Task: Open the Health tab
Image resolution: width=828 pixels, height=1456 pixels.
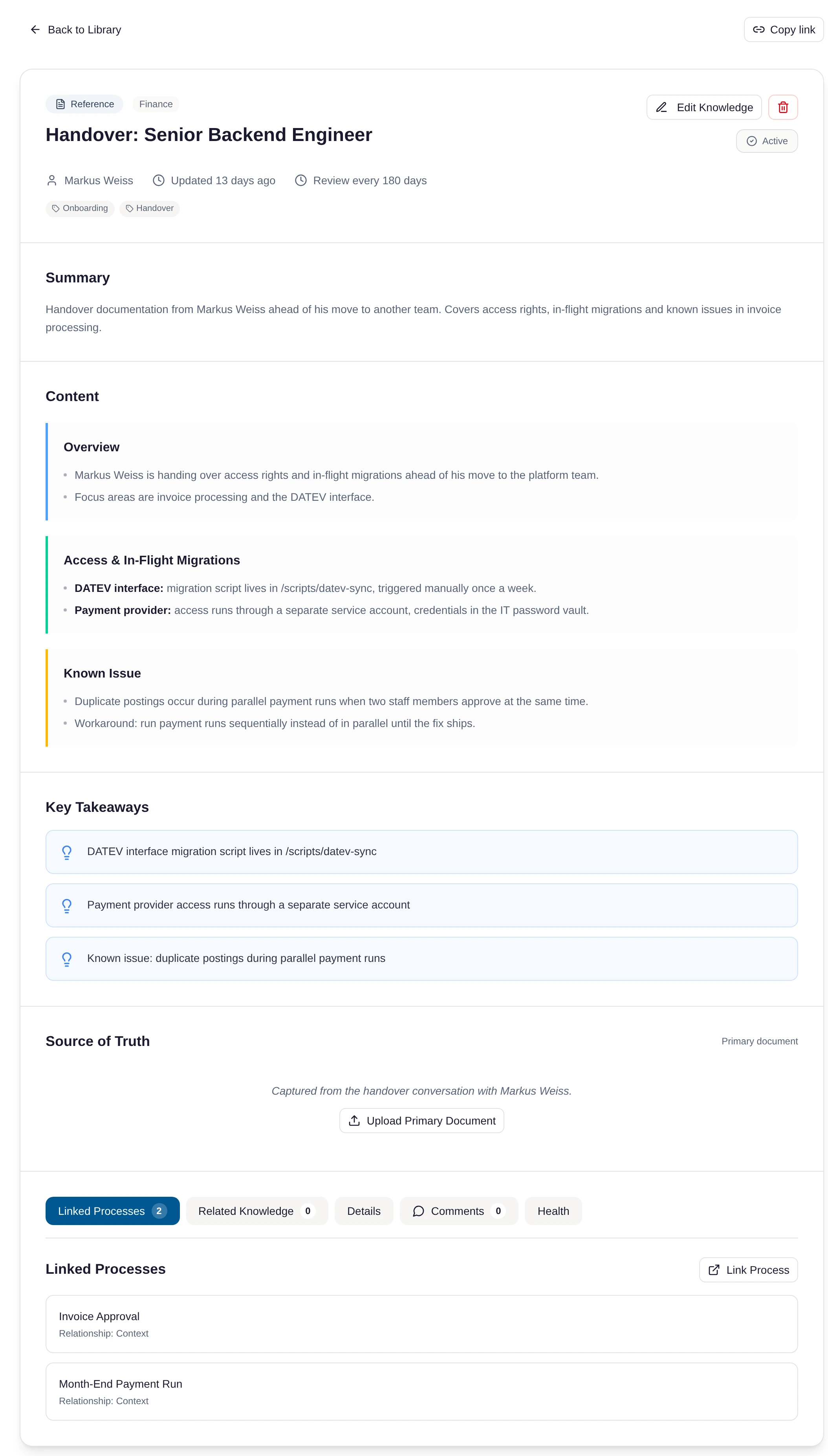Action: coord(553,1211)
